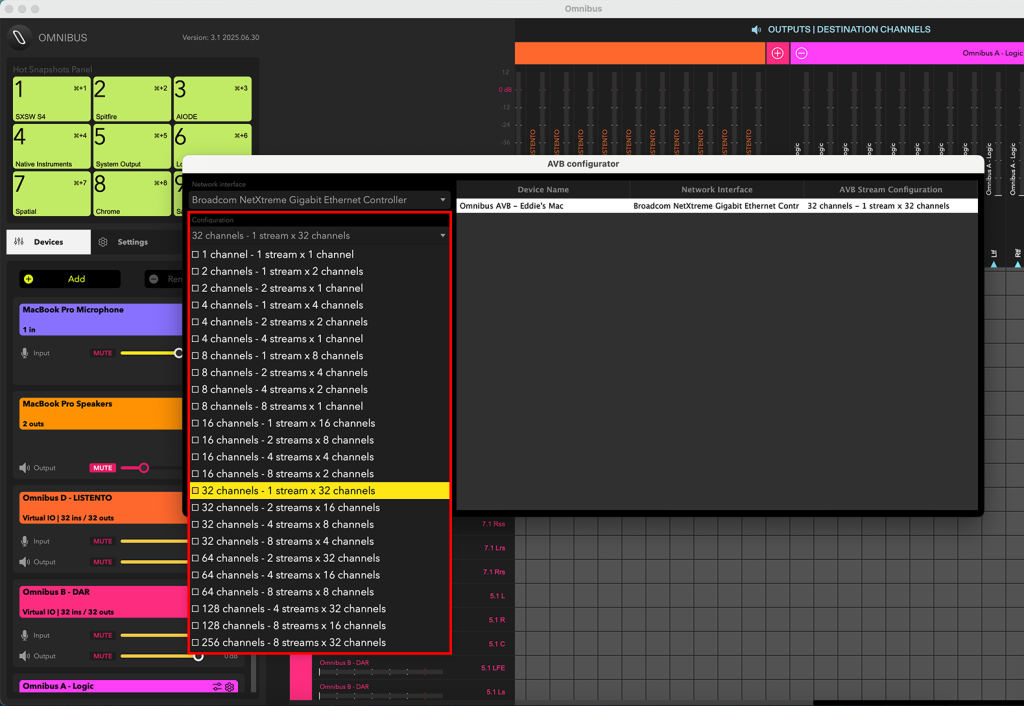Select 8 channels - 4 streams x 2 channels
The height and width of the screenshot is (706, 1024).
click(x=319, y=389)
